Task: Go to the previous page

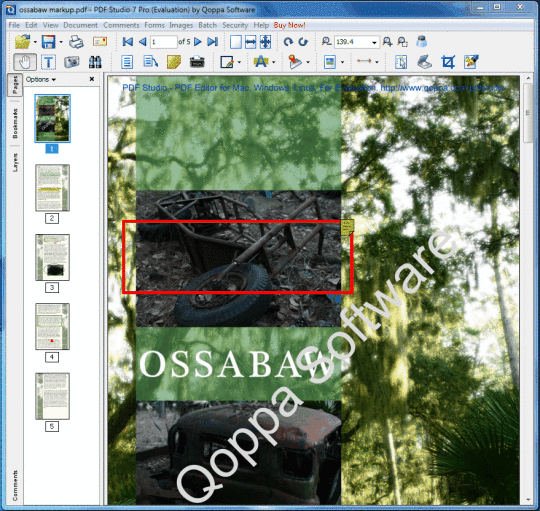Action: [x=142, y=42]
